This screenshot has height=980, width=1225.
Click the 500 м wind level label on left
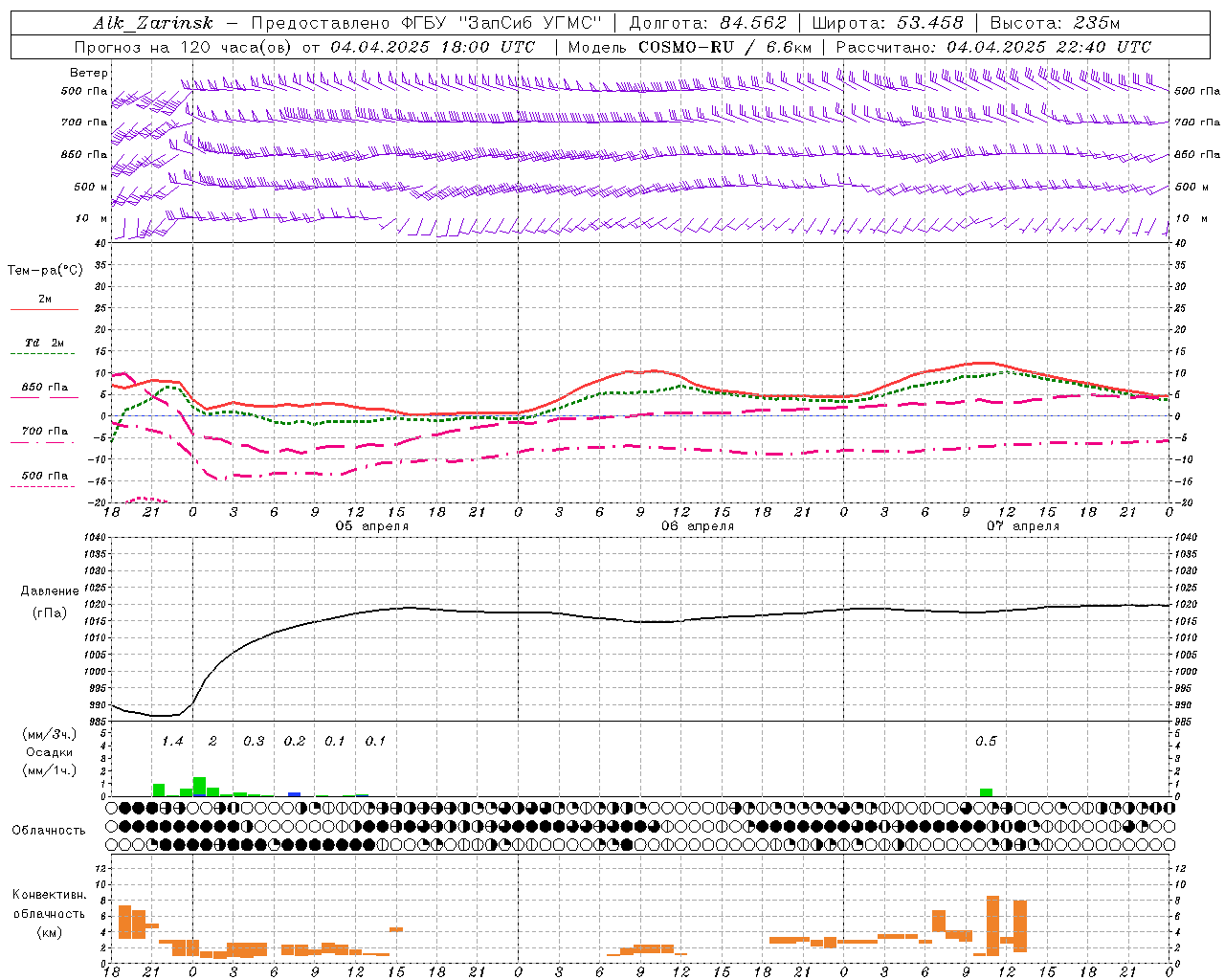(92, 187)
